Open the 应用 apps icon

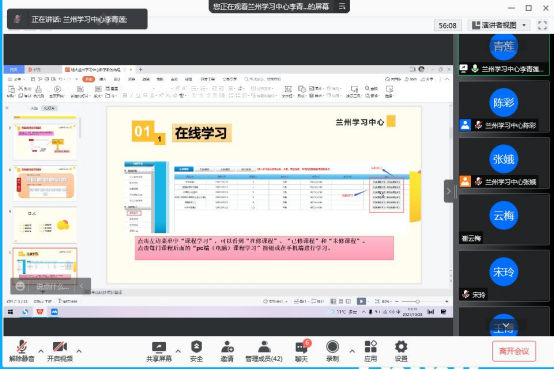[x=371, y=351]
